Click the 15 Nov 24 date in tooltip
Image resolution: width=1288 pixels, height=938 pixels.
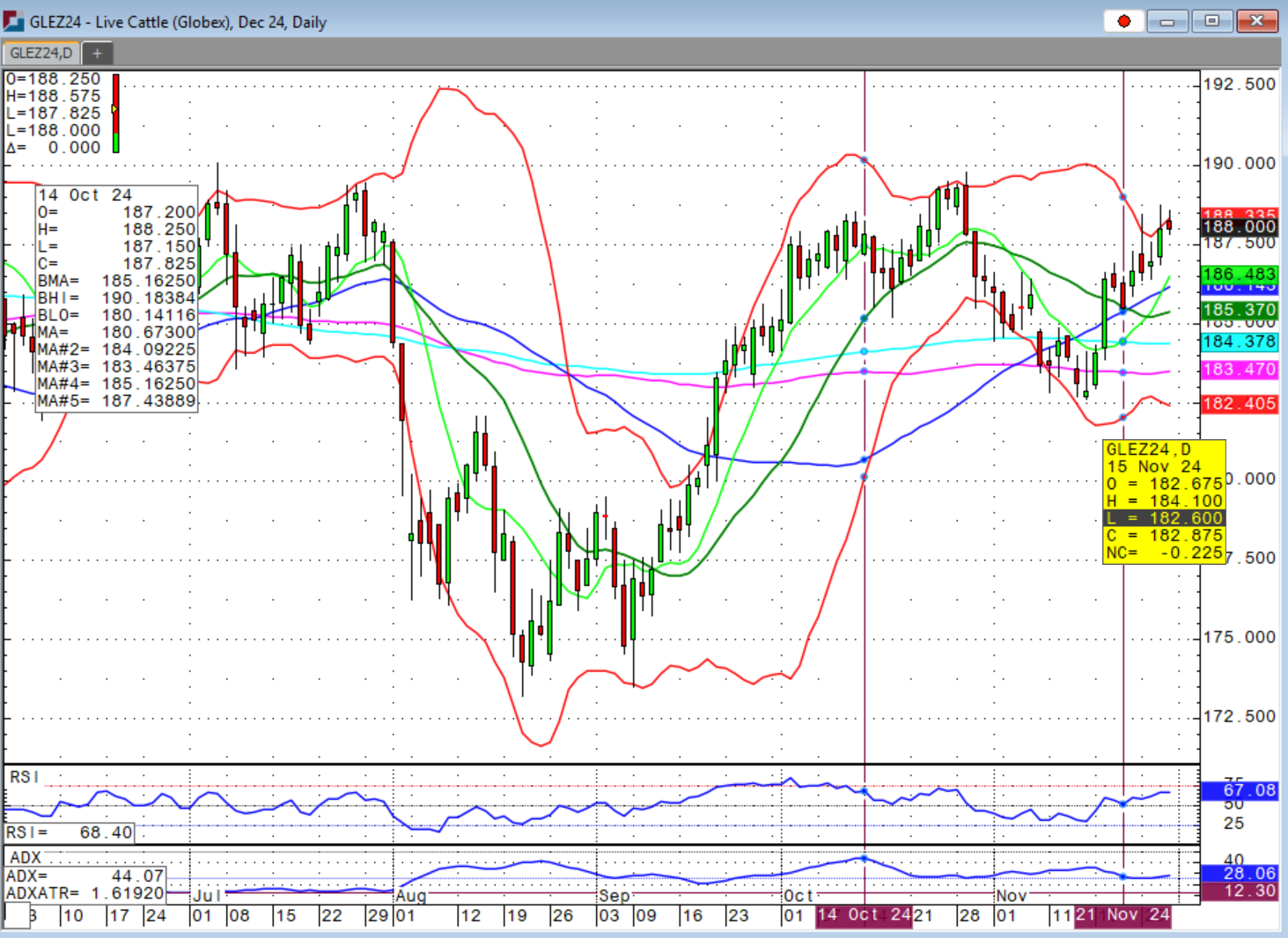[x=1154, y=466]
